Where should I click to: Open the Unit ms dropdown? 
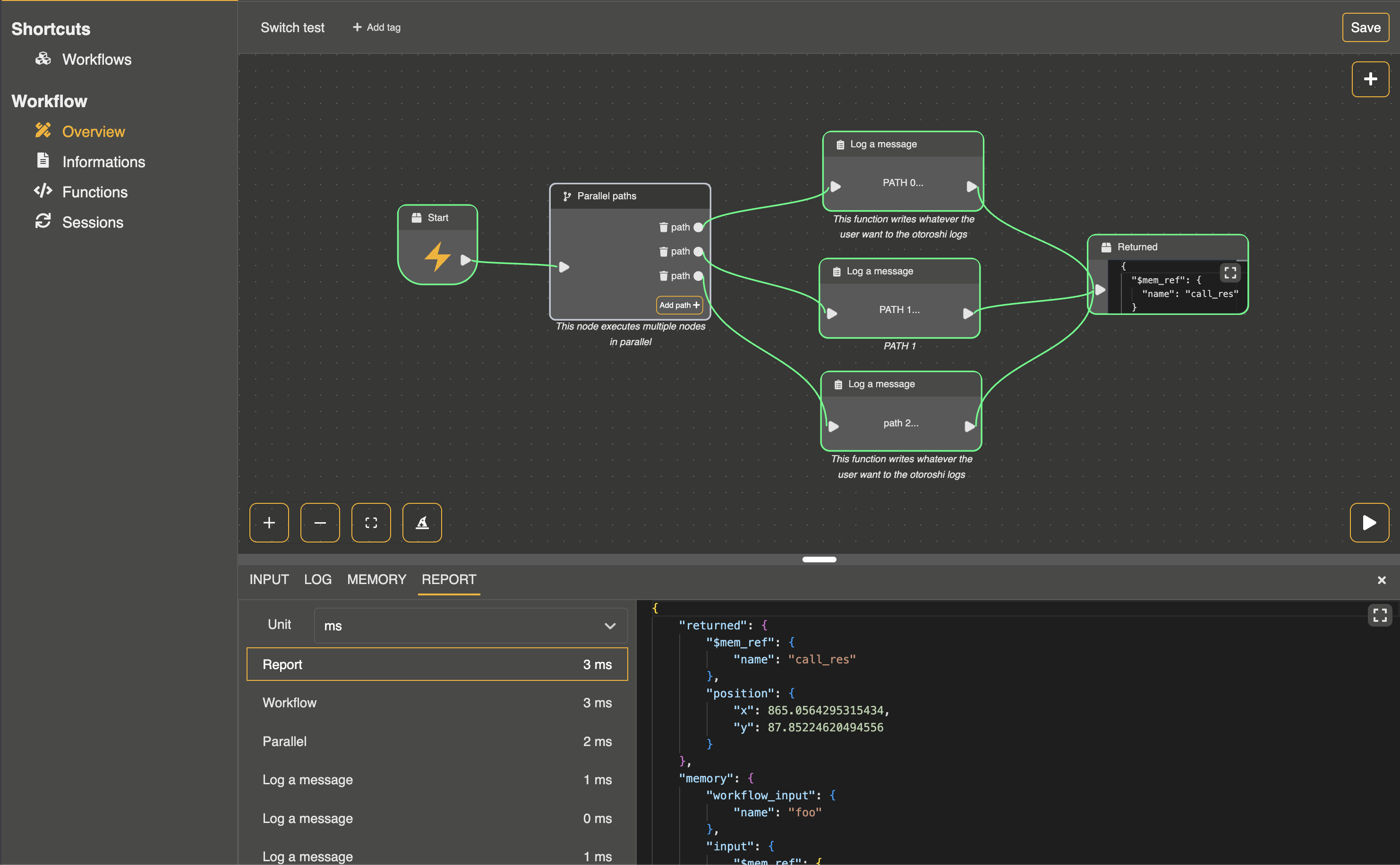pyautogui.click(x=470, y=625)
